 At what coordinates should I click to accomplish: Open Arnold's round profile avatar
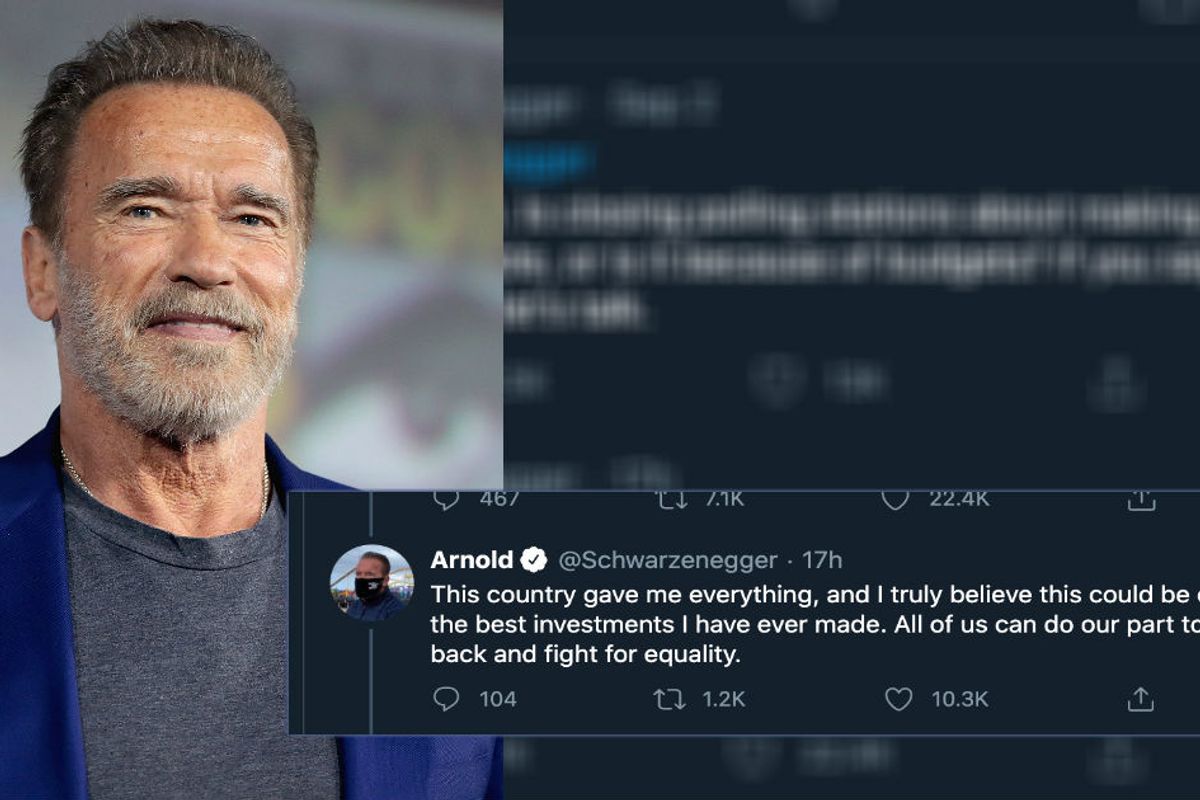click(371, 583)
